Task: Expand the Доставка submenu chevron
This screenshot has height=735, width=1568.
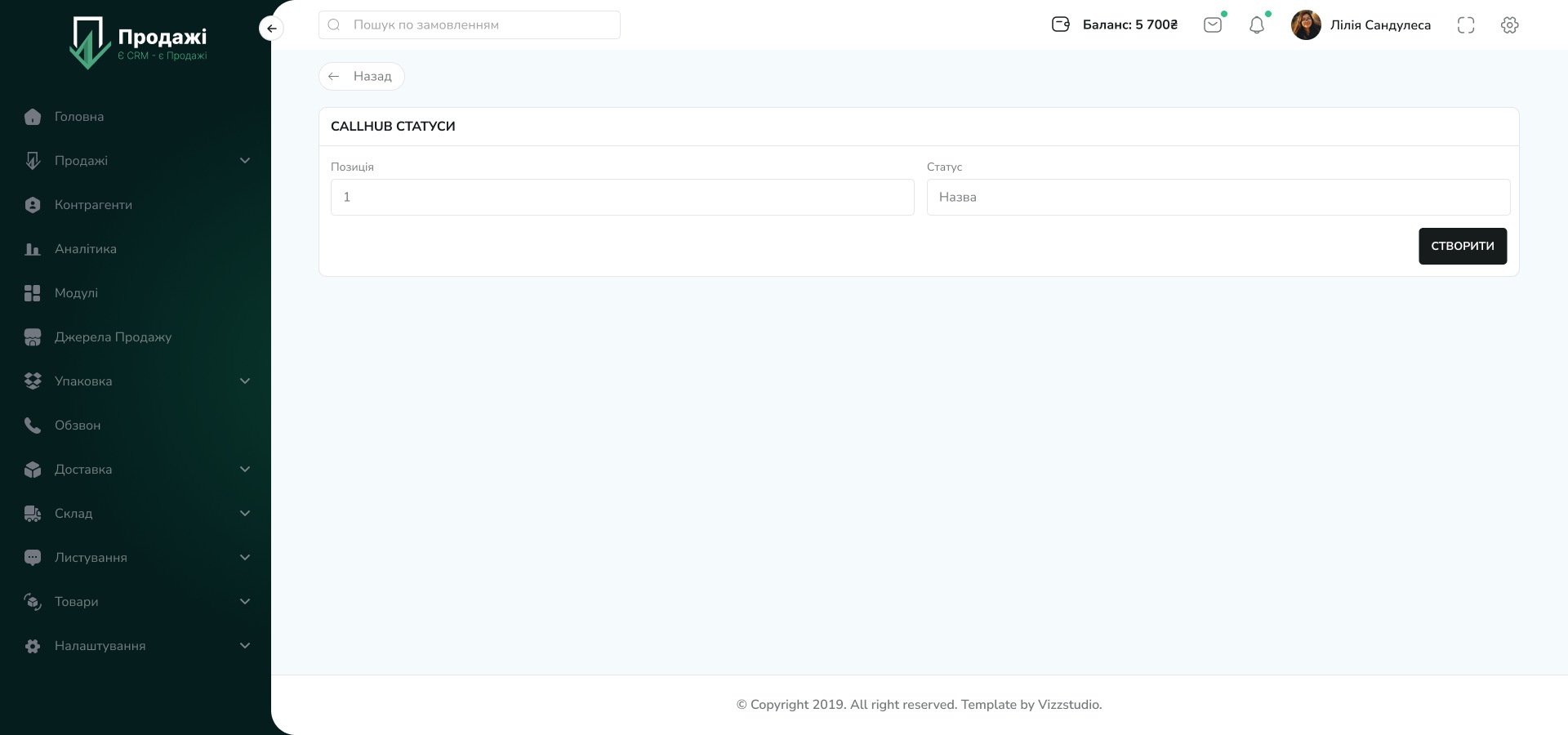Action: click(245, 470)
